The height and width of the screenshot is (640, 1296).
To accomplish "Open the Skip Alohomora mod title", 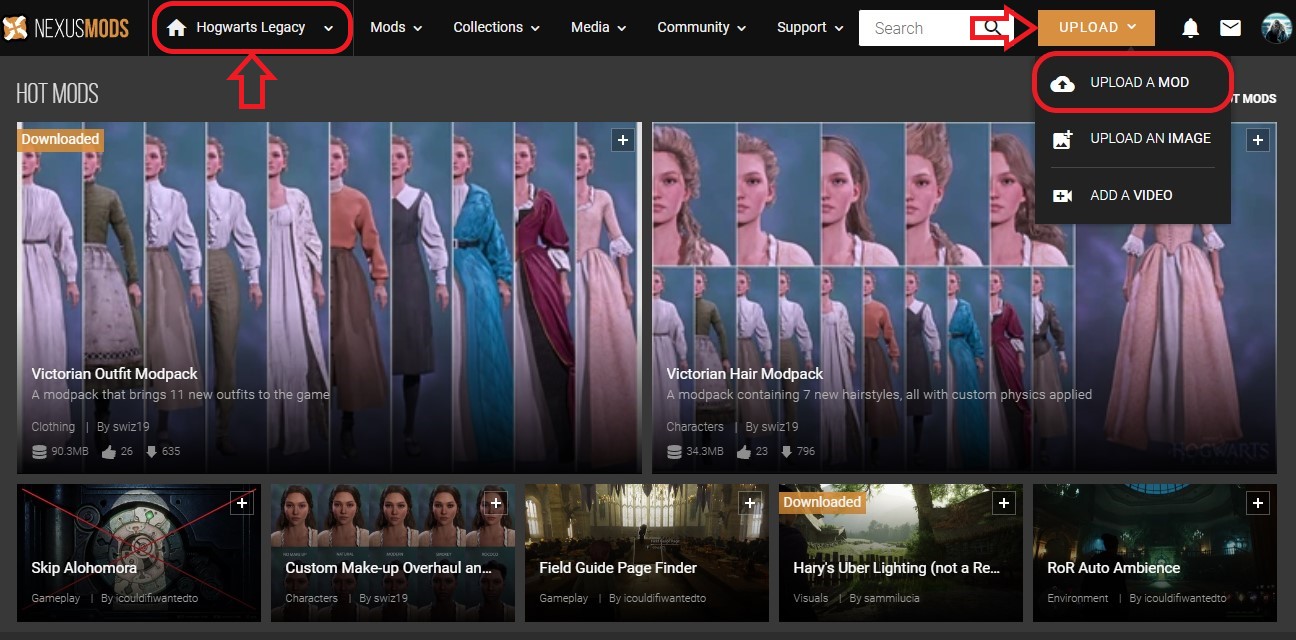I will [84, 567].
